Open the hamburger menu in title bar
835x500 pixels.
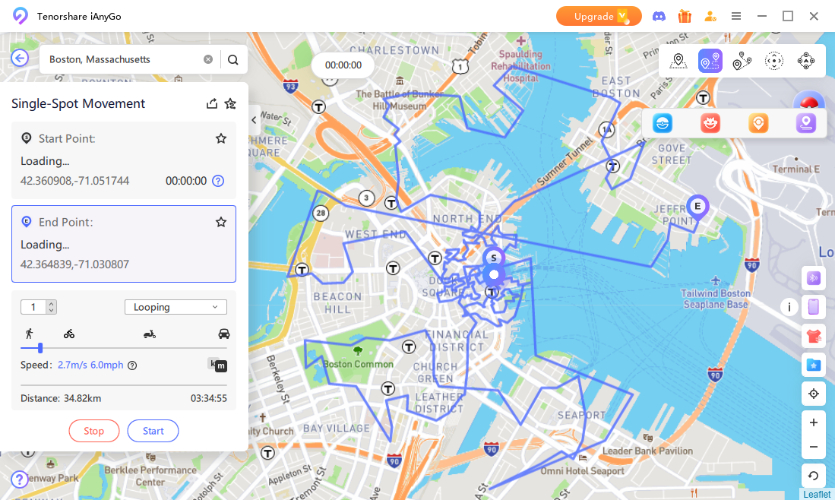click(736, 17)
